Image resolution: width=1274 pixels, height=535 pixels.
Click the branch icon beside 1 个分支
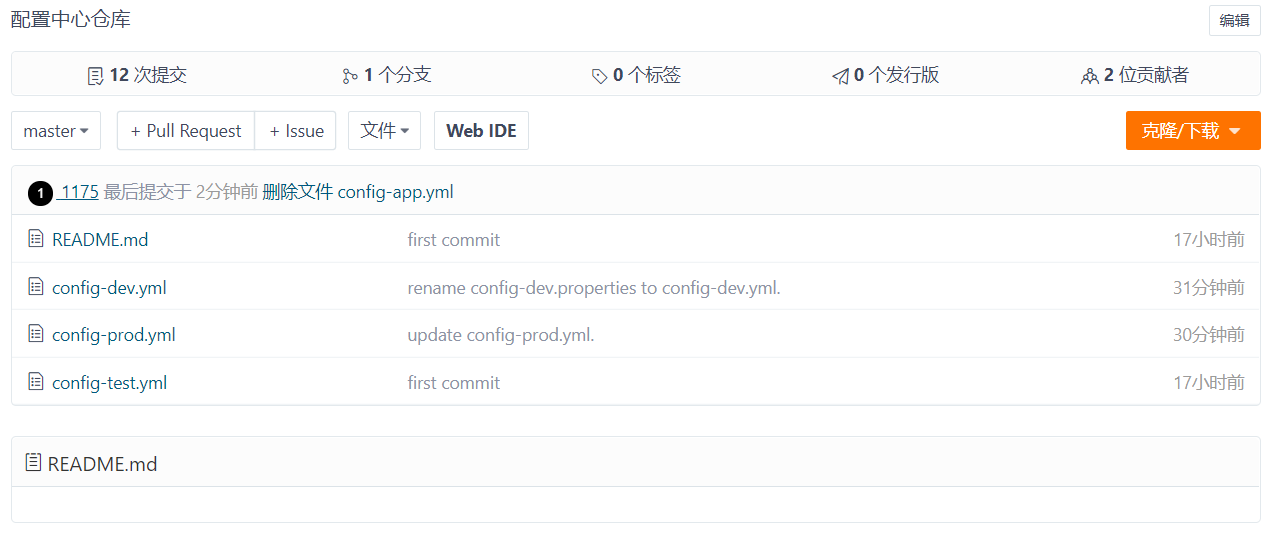[349, 76]
